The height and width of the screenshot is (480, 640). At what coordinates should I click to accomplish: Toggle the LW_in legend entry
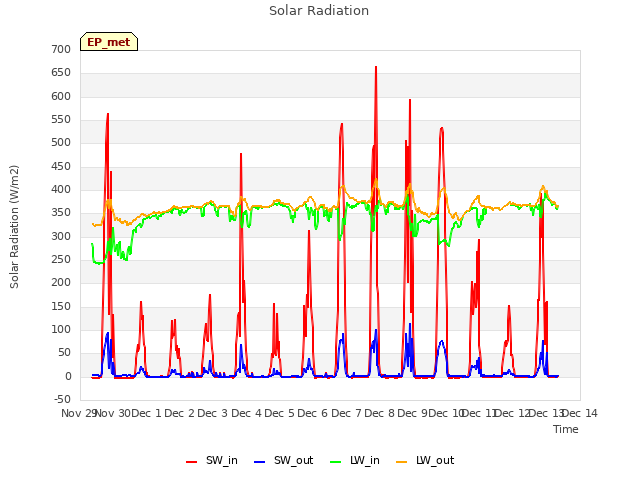coord(355,460)
